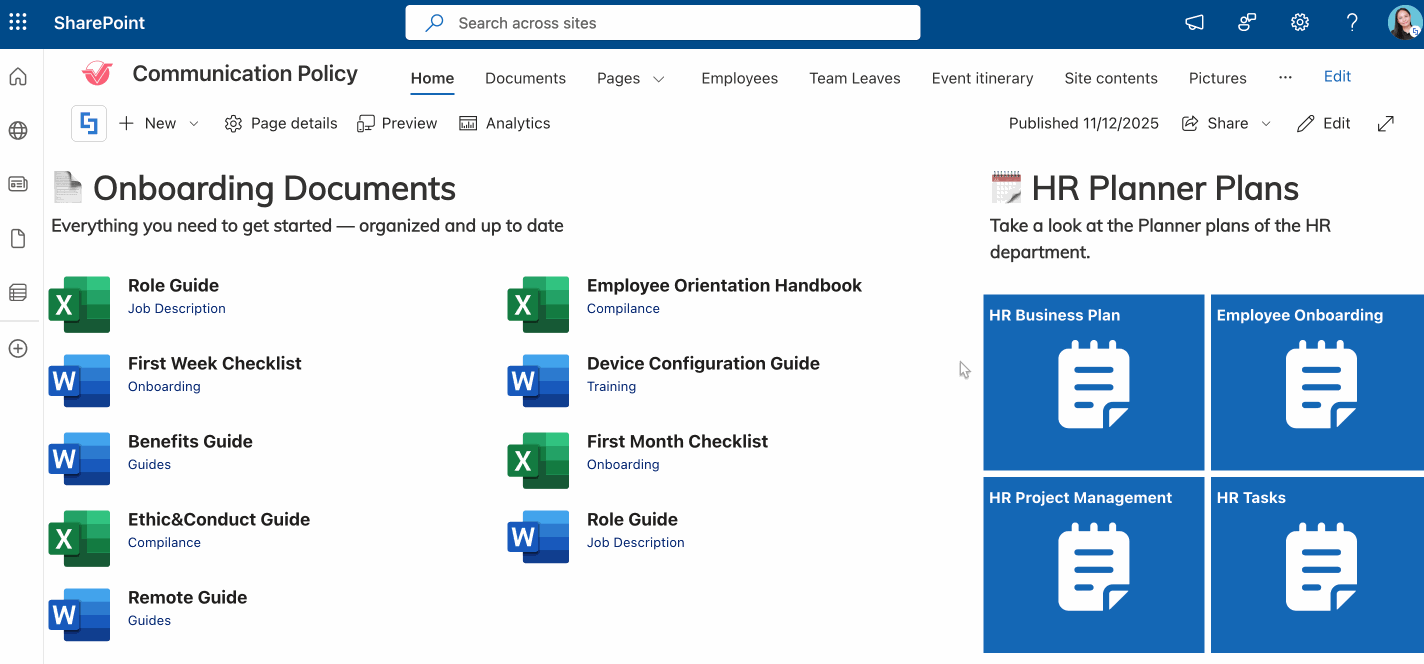Click the Preview button
The height and width of the screenshot is (664, 1424).
click(397, 123)
